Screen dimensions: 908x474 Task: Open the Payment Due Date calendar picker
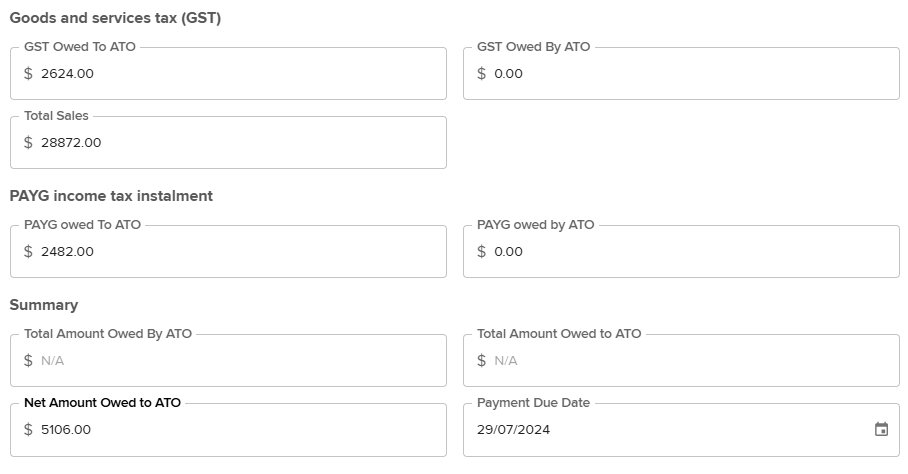[x=881, y=429]
